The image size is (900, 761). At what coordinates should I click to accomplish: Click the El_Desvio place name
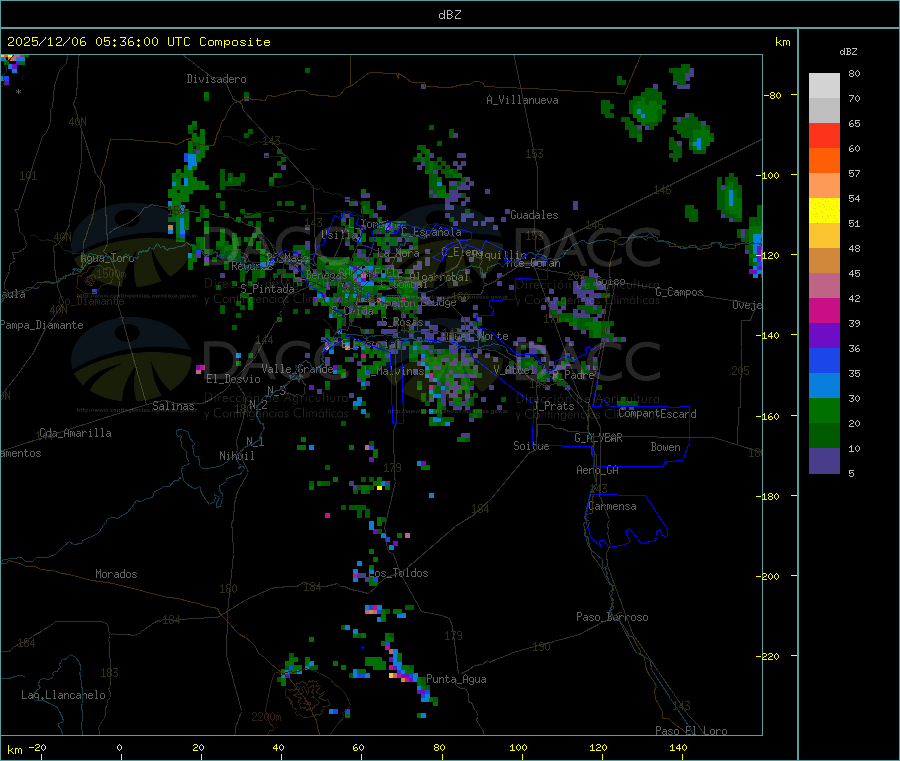[x=233, y=379]
